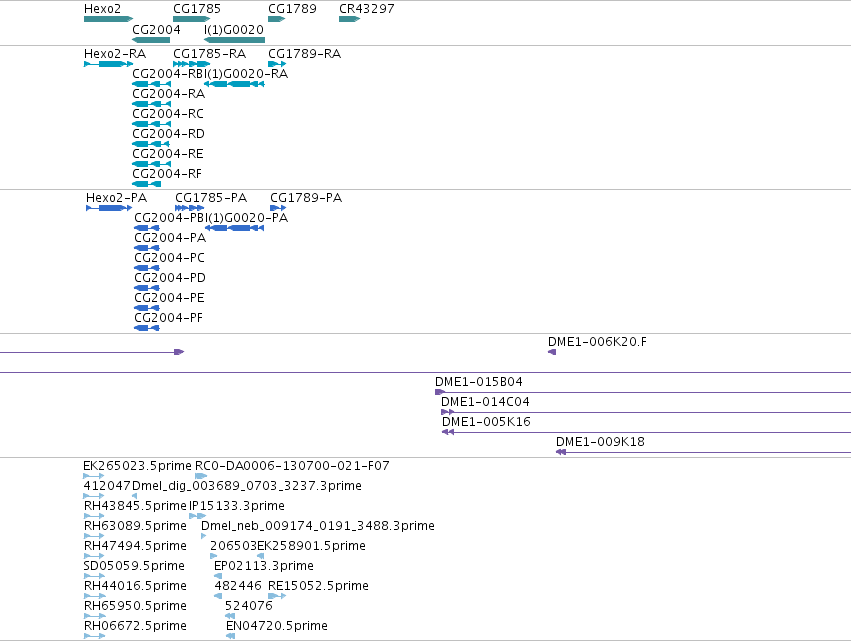
Task: Open the Hexo2-RA transcript label
Action: pyautogui.click(x=115, y=54)
